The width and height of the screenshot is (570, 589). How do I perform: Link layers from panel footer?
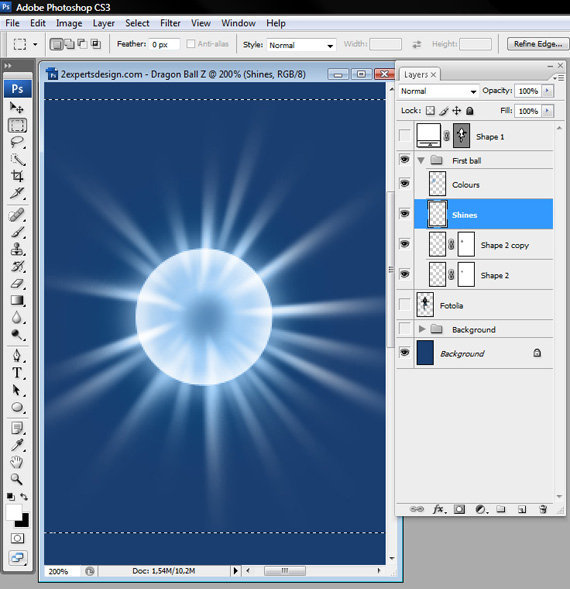point(417,509)
